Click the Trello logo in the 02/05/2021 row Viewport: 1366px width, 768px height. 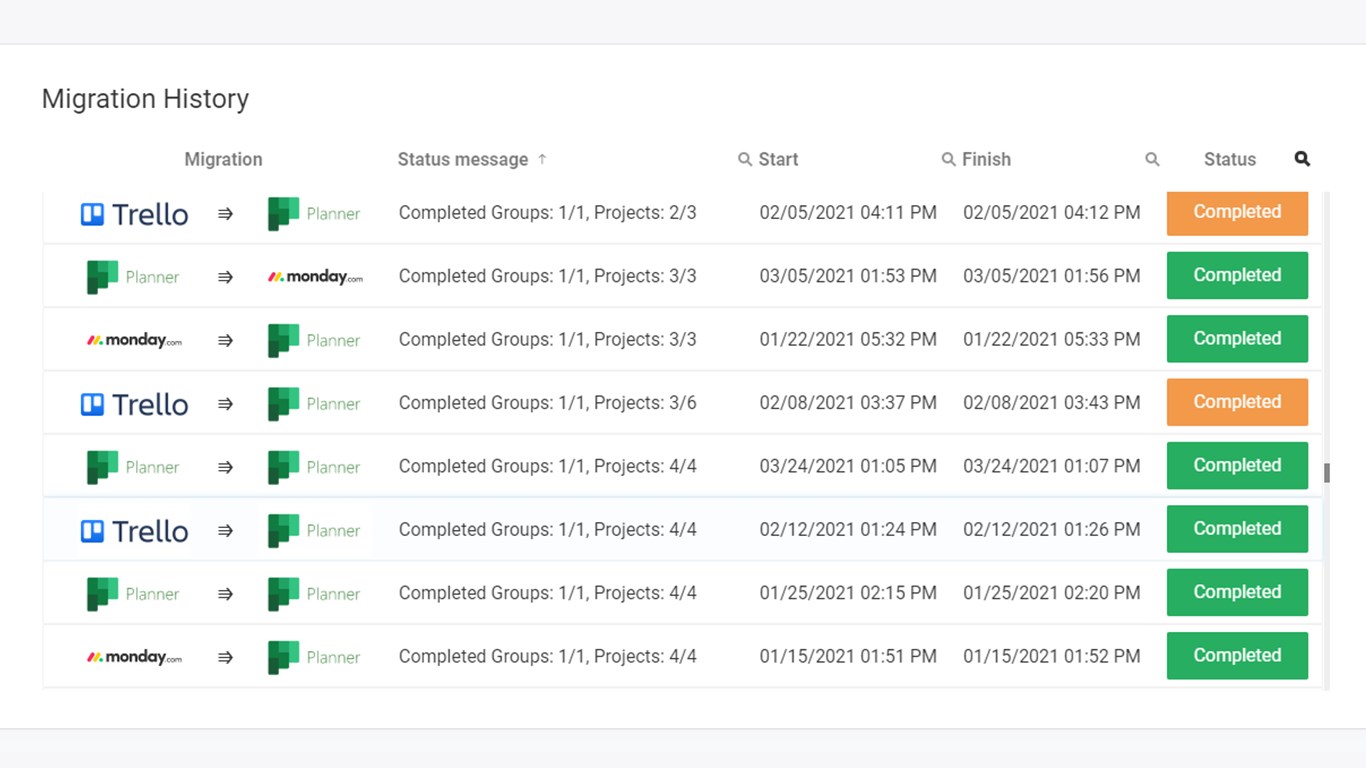[134, 214]
